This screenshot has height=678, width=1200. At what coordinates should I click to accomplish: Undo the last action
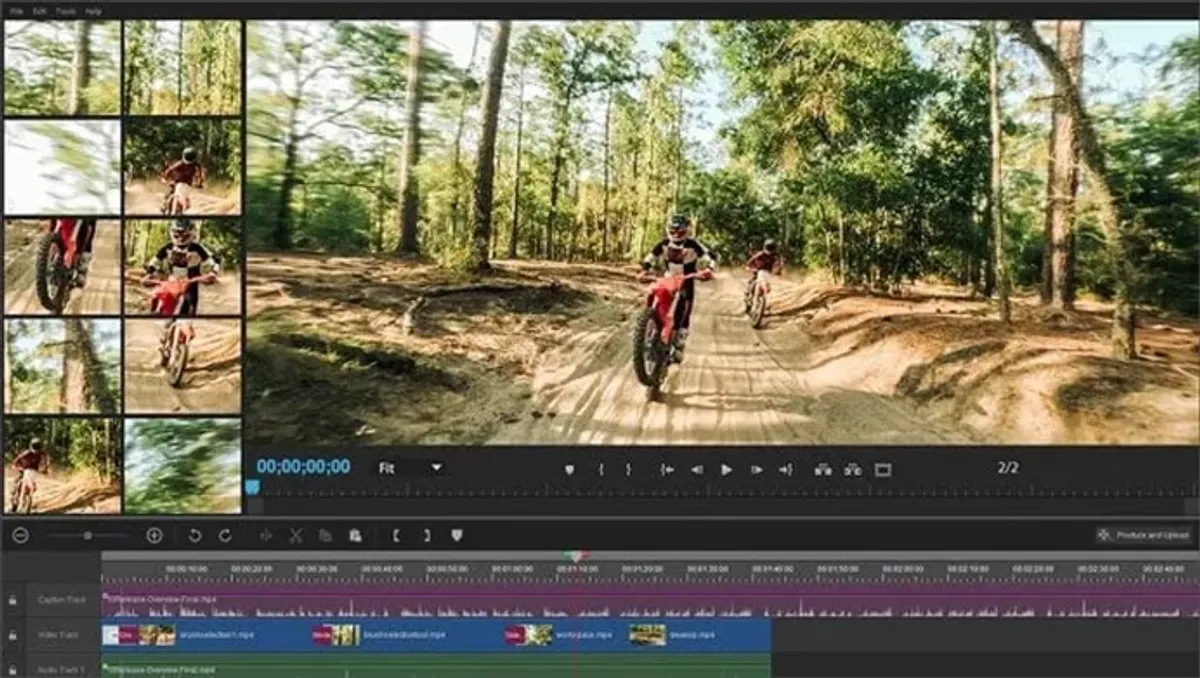tap(195, 535)
